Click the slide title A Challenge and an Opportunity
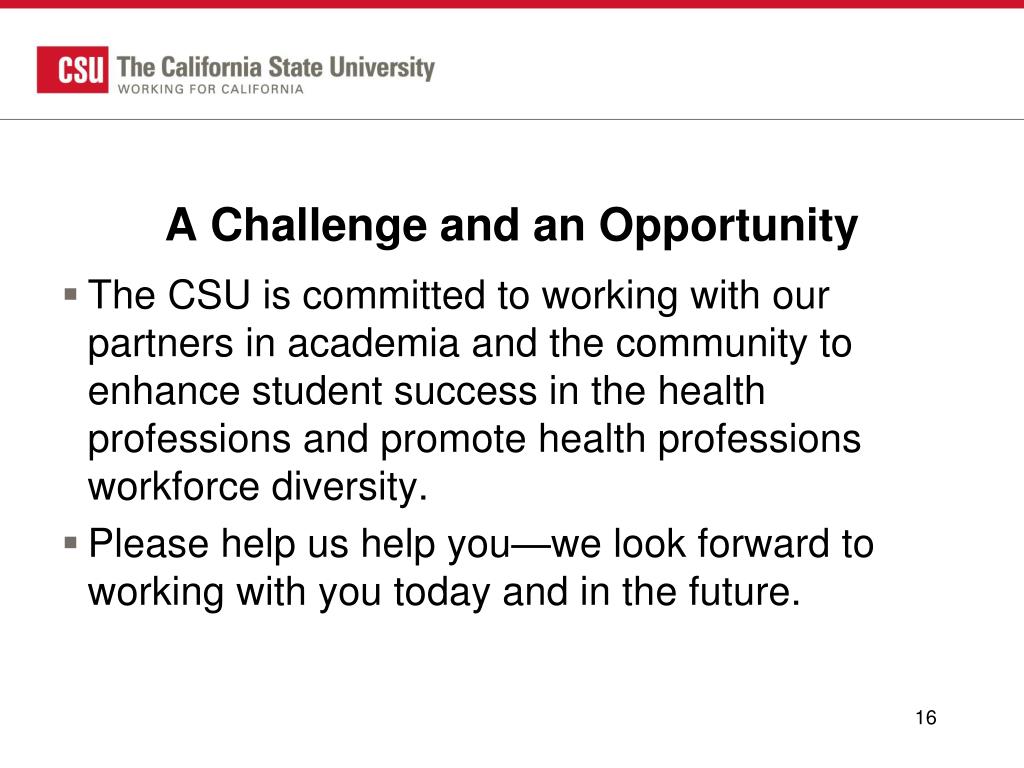Image resolution: width=1024 pixels, height=768 pixels. [x=511, y=225]
